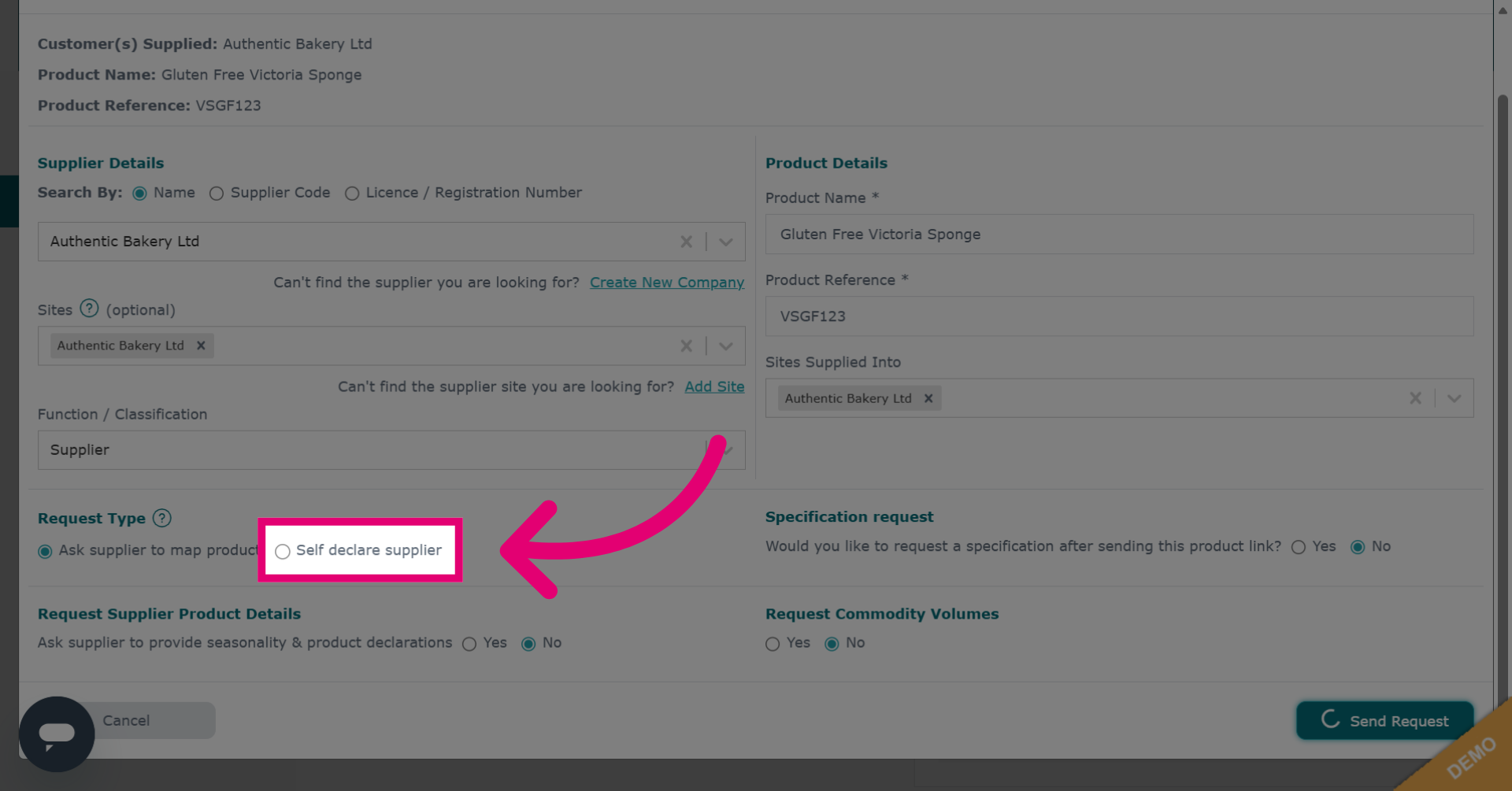Viewport: 1512px width, 791px height.
Task: Remove Authentic Bakery Ltd tag from Sites
Action: (201, 346)
